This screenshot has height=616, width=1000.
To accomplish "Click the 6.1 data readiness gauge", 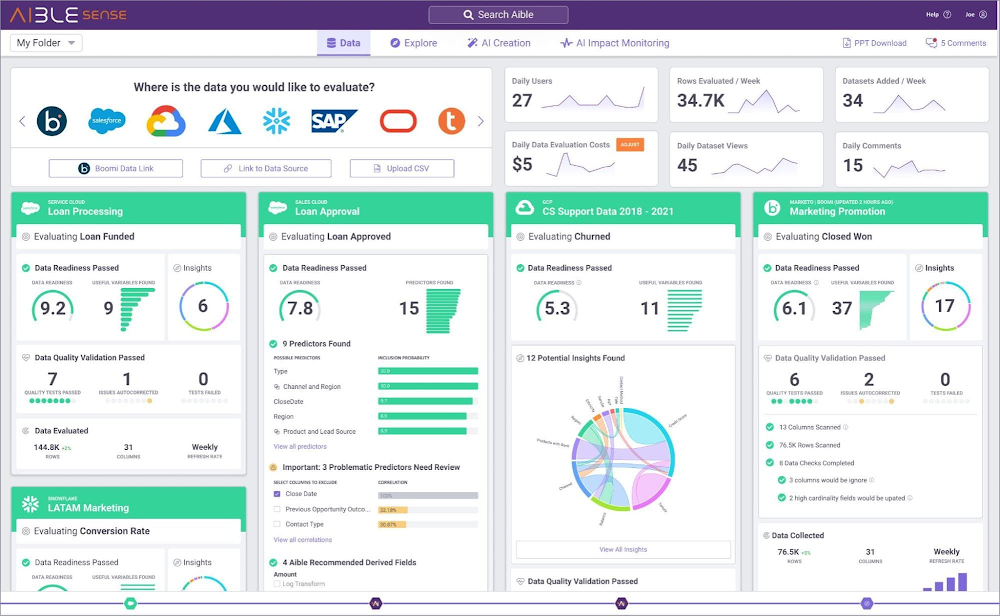I will (795, 308).
